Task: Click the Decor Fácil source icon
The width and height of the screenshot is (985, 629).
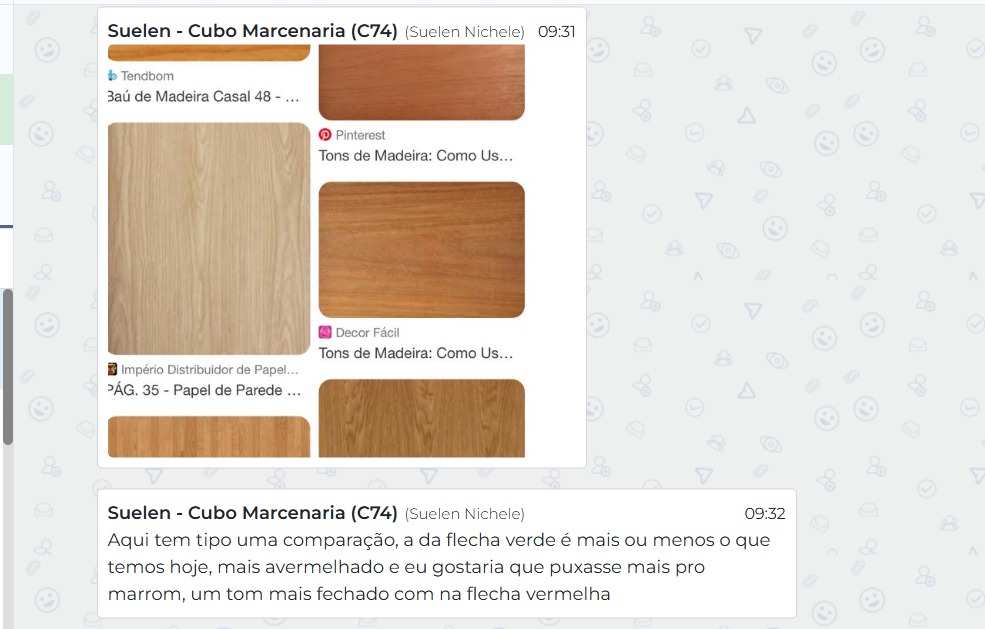Action: (325, 332)
